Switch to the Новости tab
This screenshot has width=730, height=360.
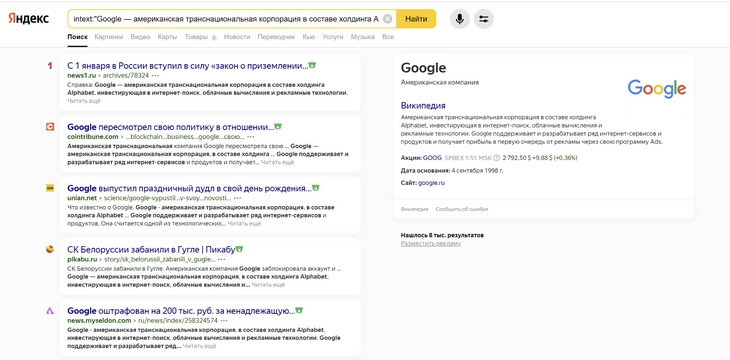coord(237,37)
